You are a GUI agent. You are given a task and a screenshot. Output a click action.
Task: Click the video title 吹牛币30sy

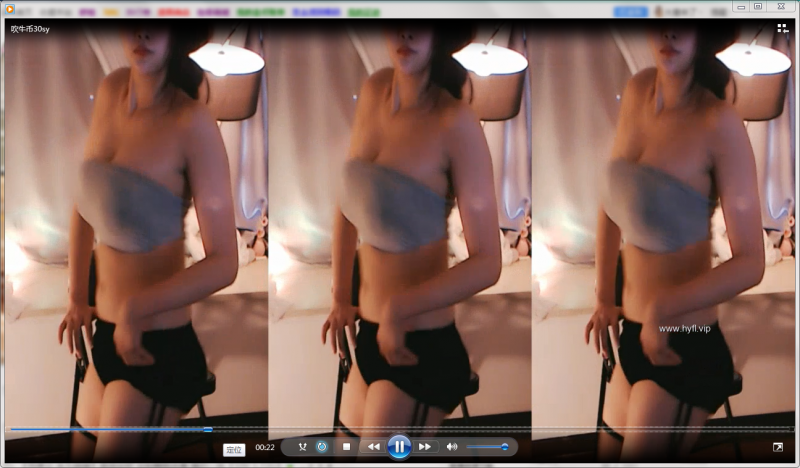pyautogui.click(x=30, y=29)
